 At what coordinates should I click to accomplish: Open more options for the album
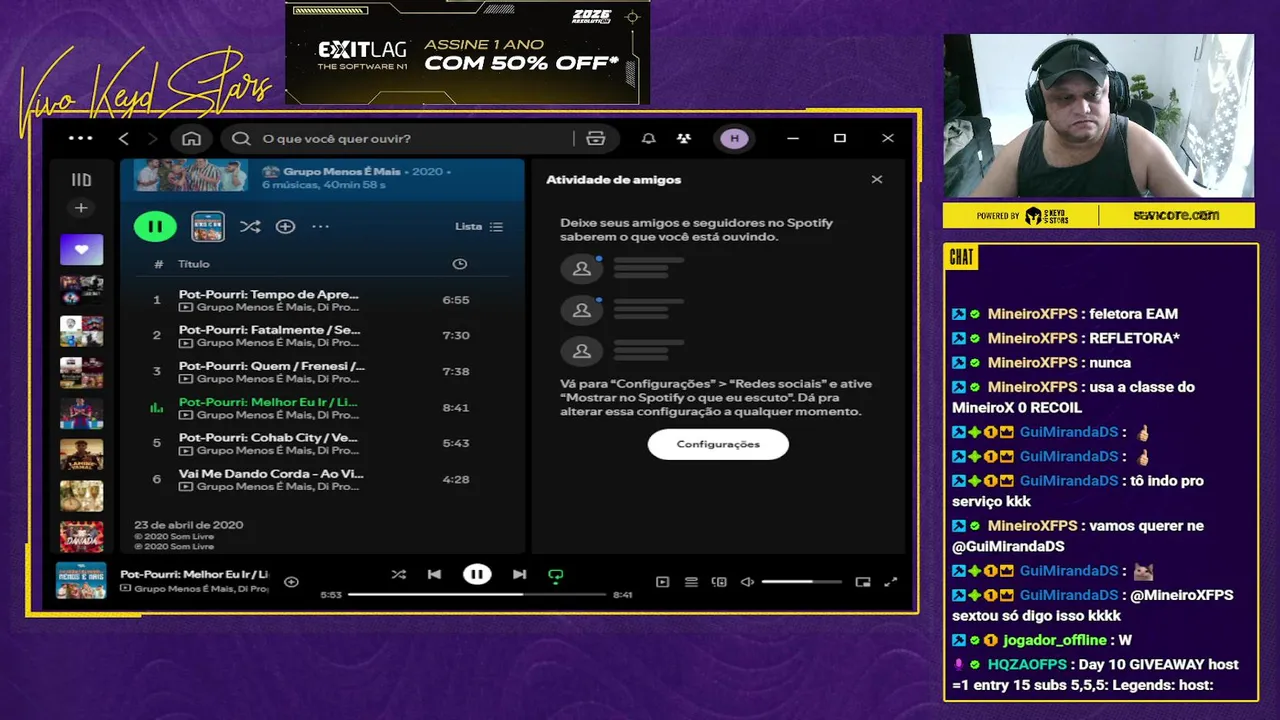tap(320, 227)
